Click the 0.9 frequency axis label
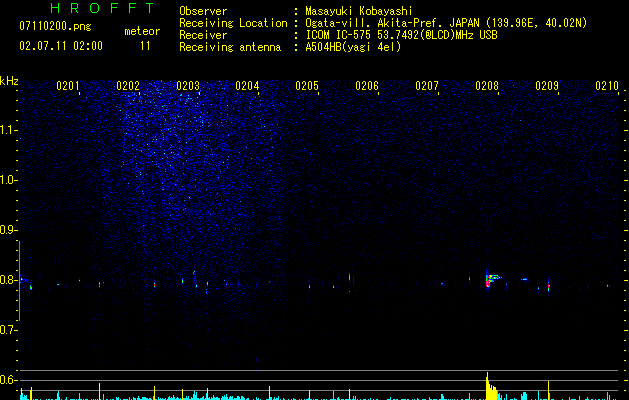 pos(8,230)
